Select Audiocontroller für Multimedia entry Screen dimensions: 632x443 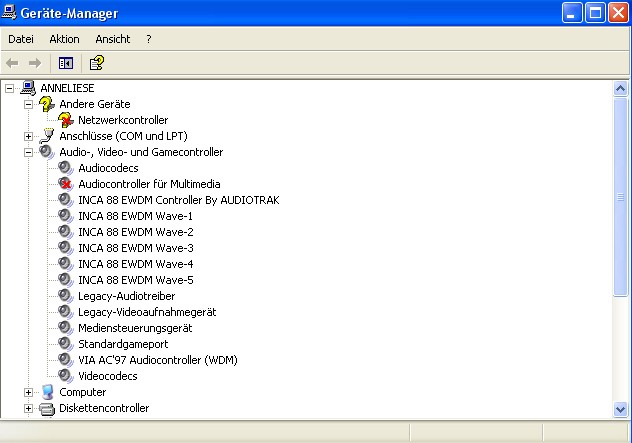[149, 184]
